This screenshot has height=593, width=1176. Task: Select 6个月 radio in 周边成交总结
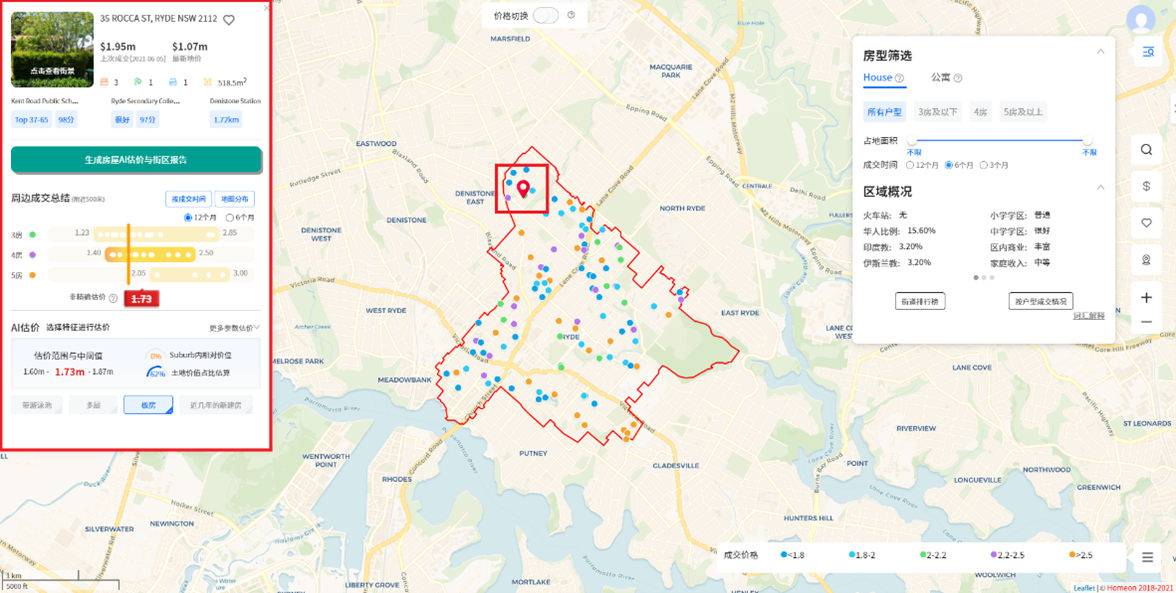tap(230, 217)
